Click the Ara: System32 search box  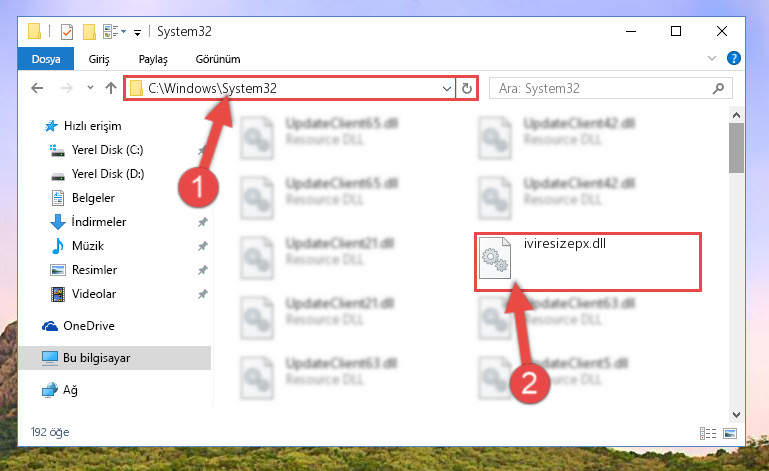[603, 88]
